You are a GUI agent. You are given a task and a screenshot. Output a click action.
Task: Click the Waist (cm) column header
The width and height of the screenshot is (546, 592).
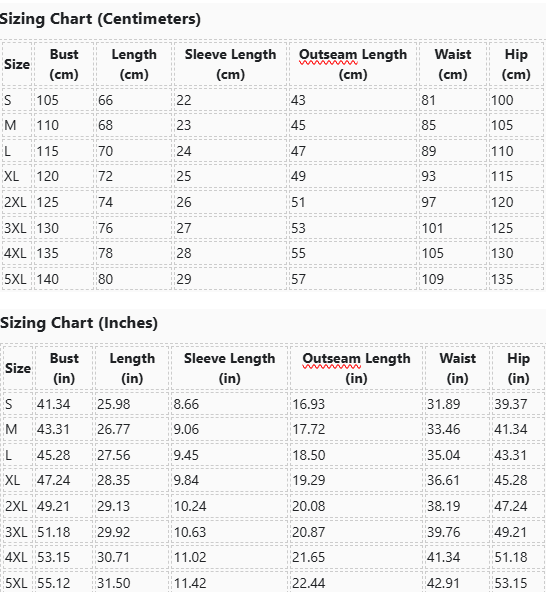[453, 64]
